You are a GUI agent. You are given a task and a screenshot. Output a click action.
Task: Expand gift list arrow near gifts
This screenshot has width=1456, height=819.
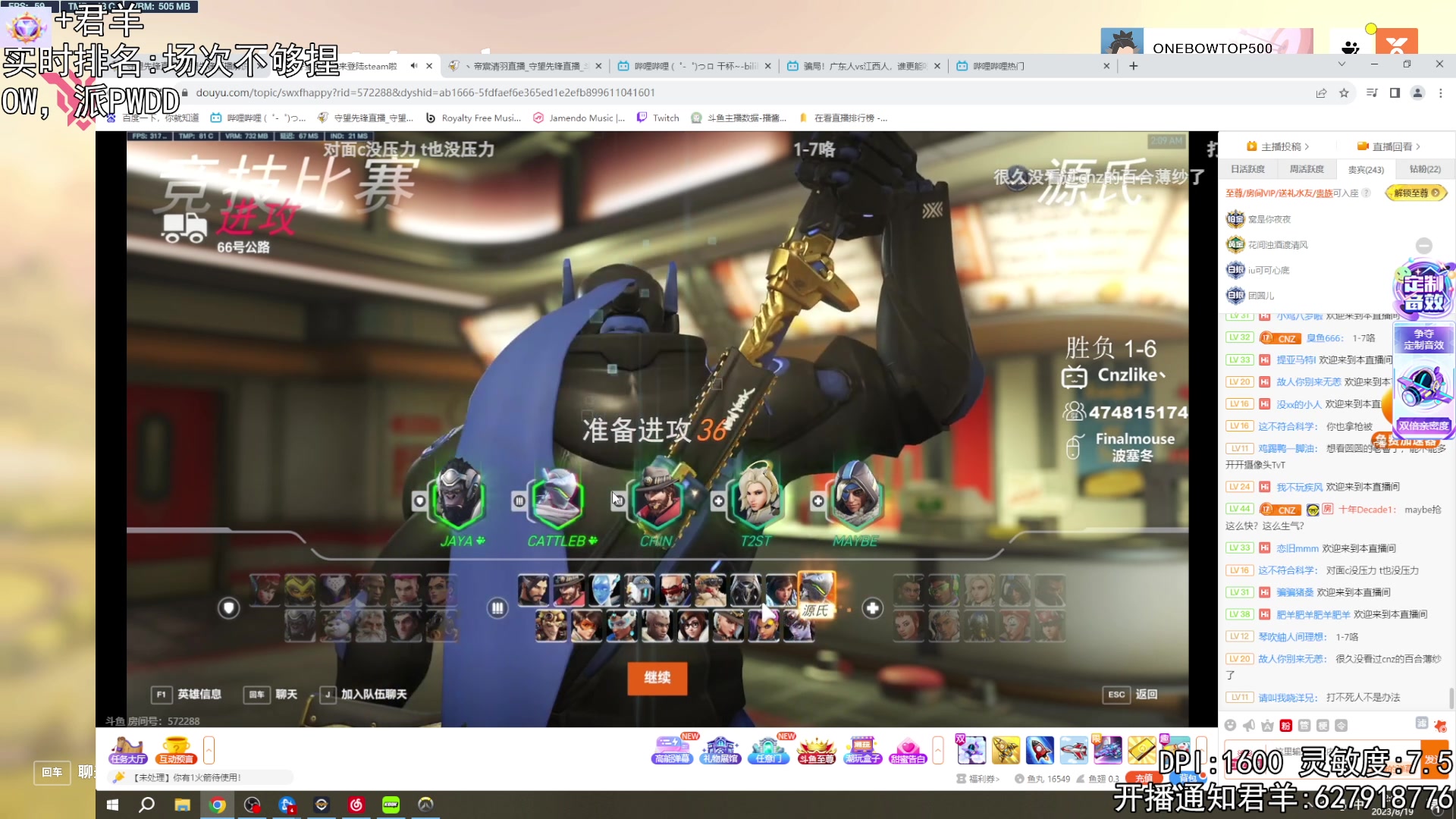tap(1200, 750)
